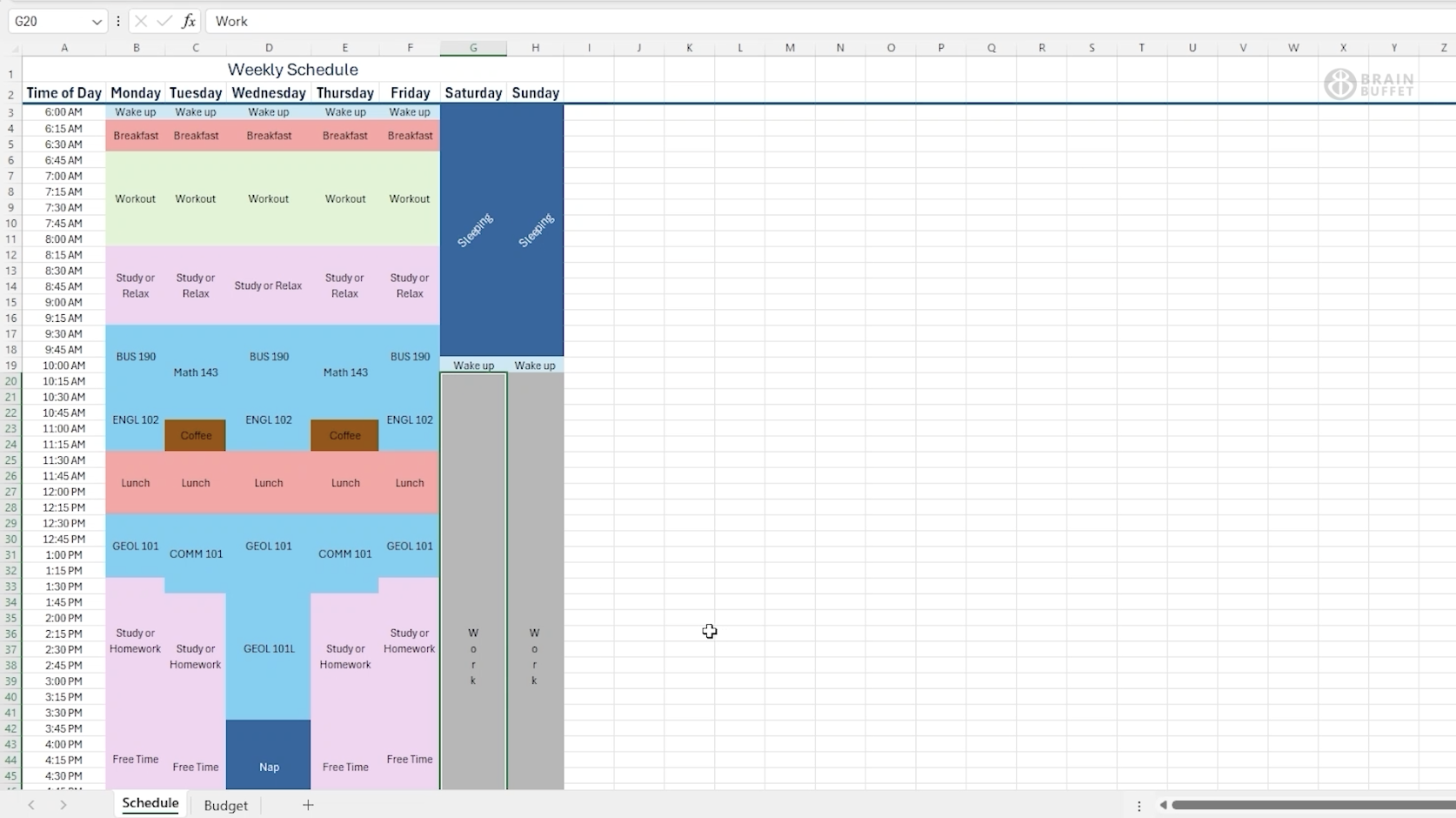This screenshot has height=818, width=1456.
Task: Select the Weekly Schedule title cell
Action: 292,70
